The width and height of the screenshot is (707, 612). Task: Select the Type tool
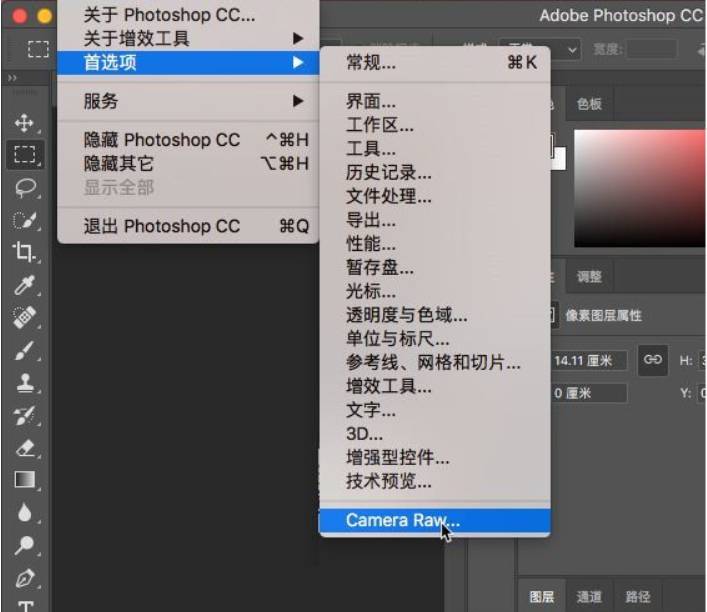pyautogui.click(x=26, y=605)
